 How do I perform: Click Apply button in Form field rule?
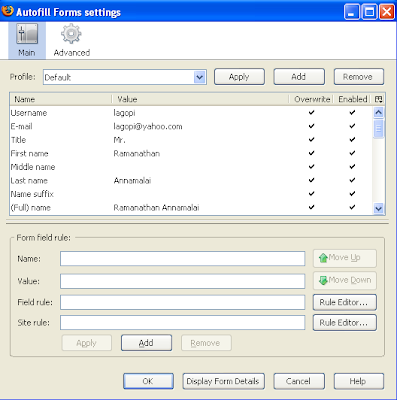point(87,343)
